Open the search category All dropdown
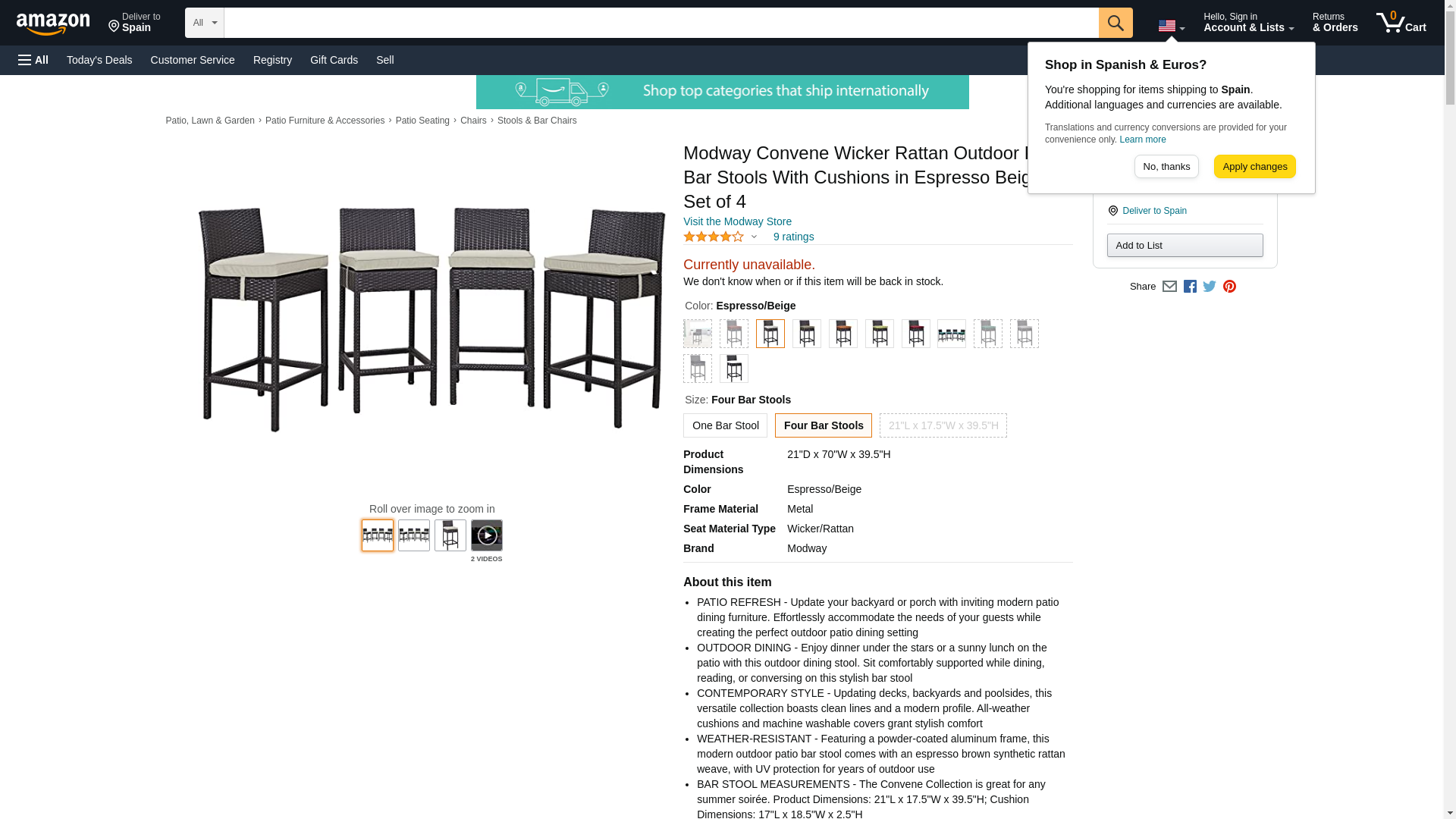The width and height of the screenshot is (1456, 819). [x=205, y=23]
